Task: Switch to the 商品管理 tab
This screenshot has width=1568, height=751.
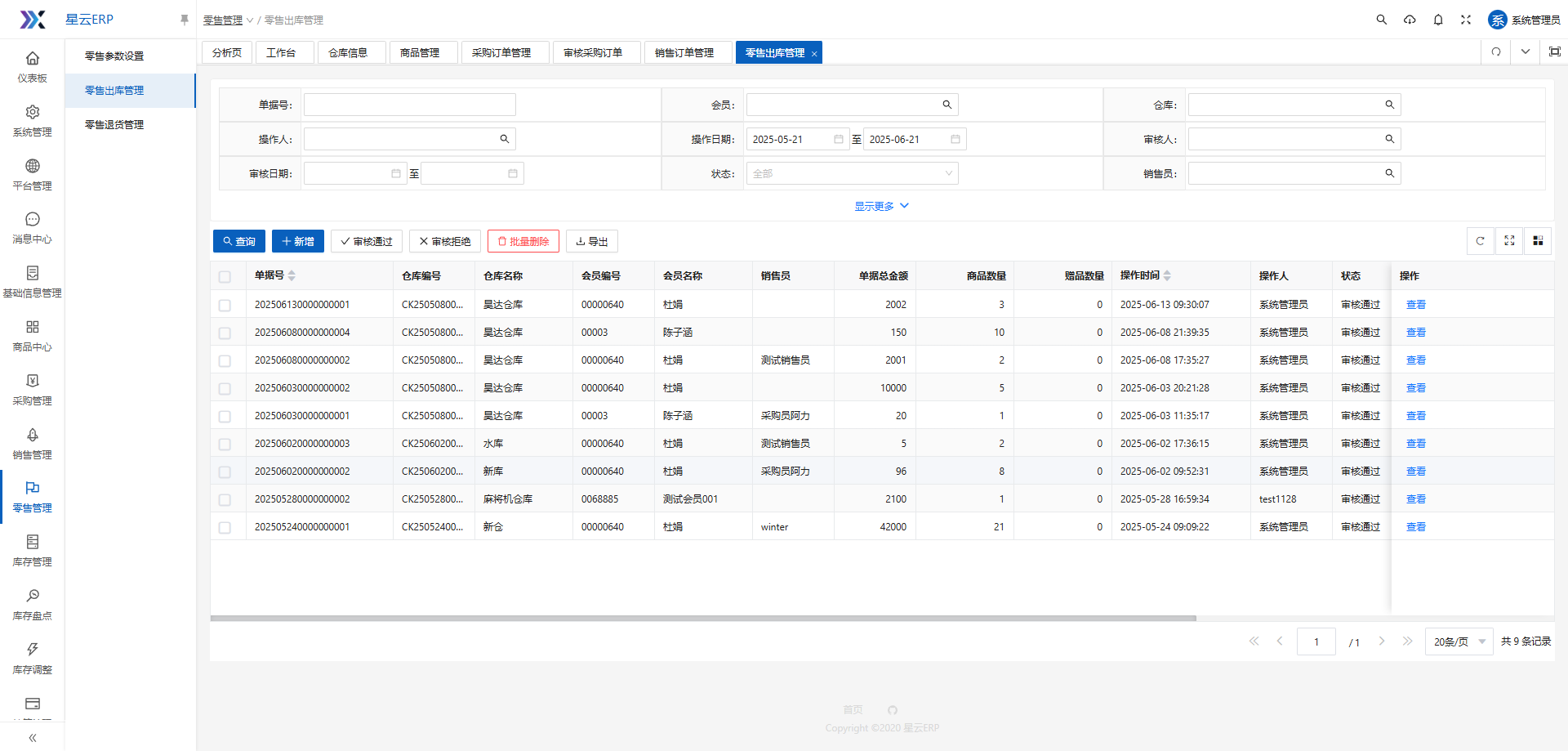Action: [420, 53]
